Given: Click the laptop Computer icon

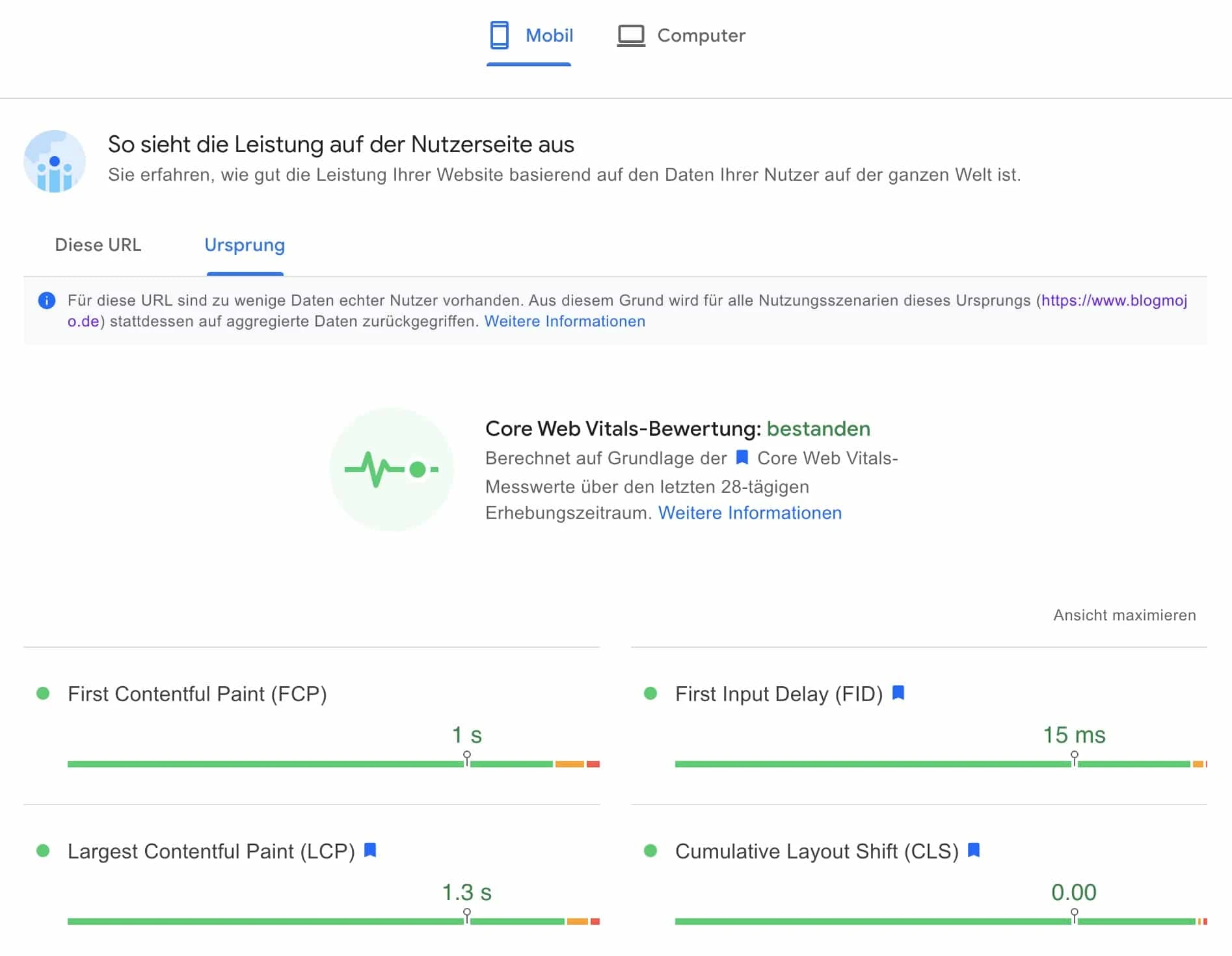Looking at the screenshot, I should [631, 36].
